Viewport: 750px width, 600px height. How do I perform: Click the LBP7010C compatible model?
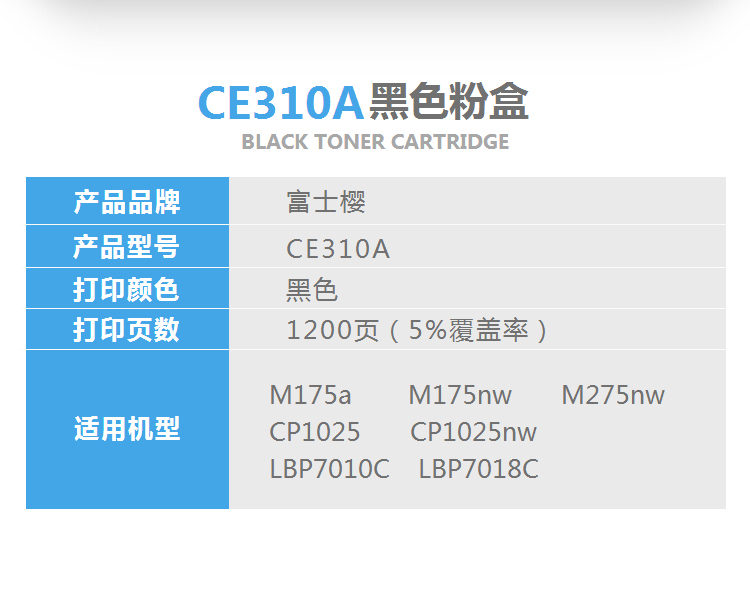pyautogui.click(x=330, y=469)
